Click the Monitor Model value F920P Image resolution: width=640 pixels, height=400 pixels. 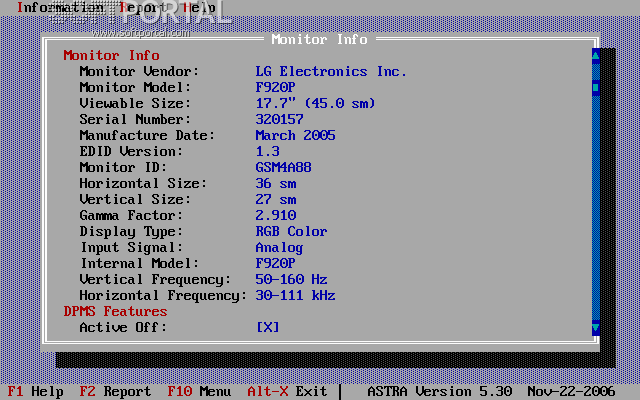point(276,87)
